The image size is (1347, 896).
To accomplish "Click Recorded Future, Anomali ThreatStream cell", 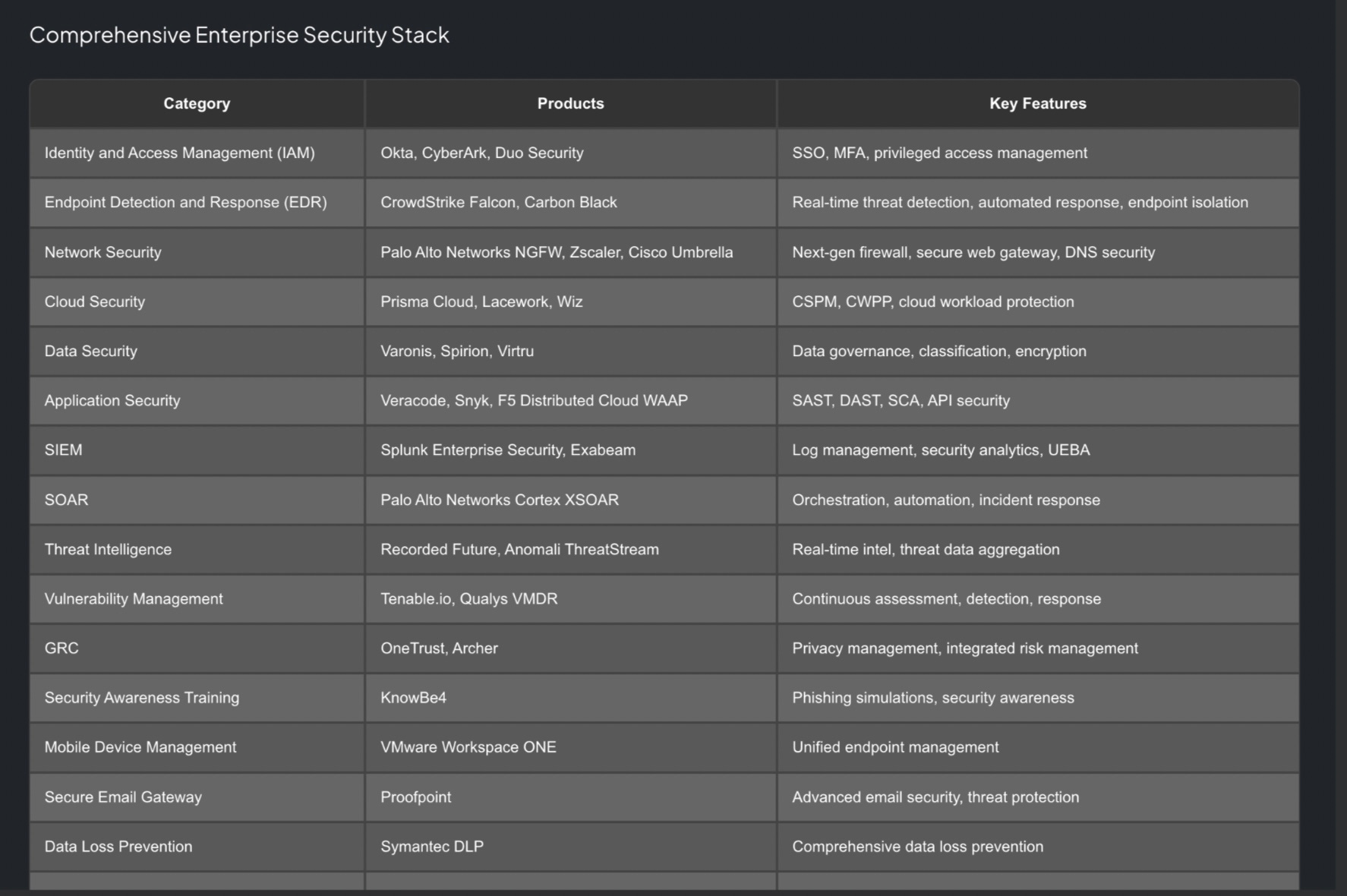I will coord(571,549).
